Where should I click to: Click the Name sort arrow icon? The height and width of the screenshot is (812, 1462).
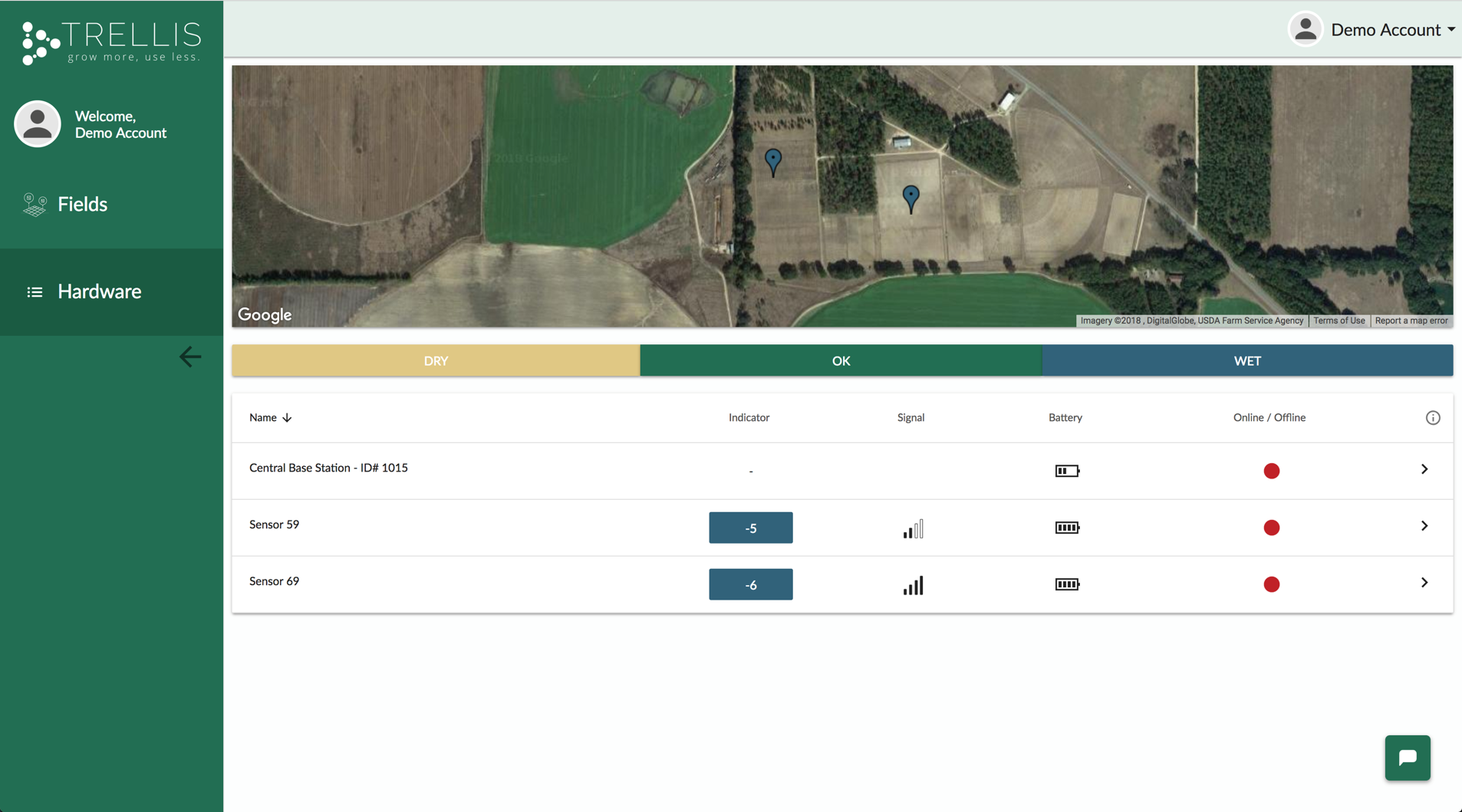point(287,418)
